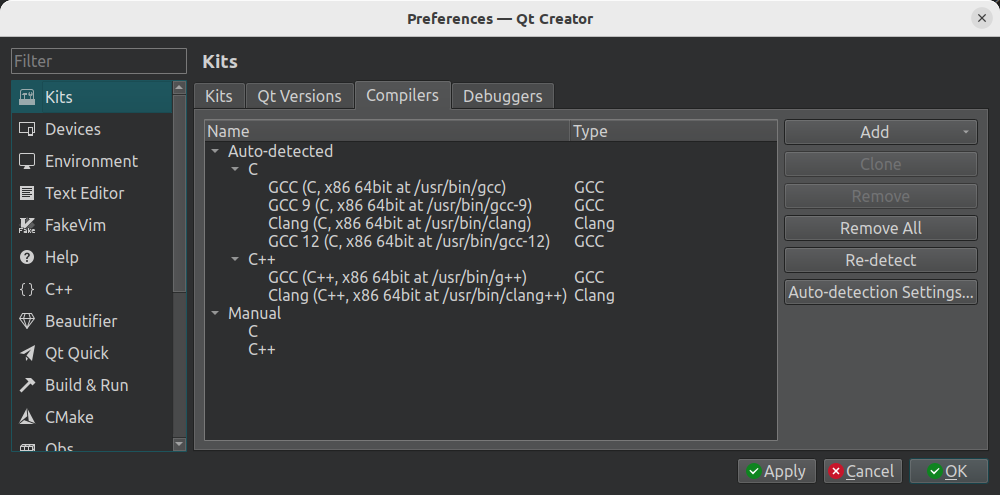Open the Text Editor icon

[27, 193]
